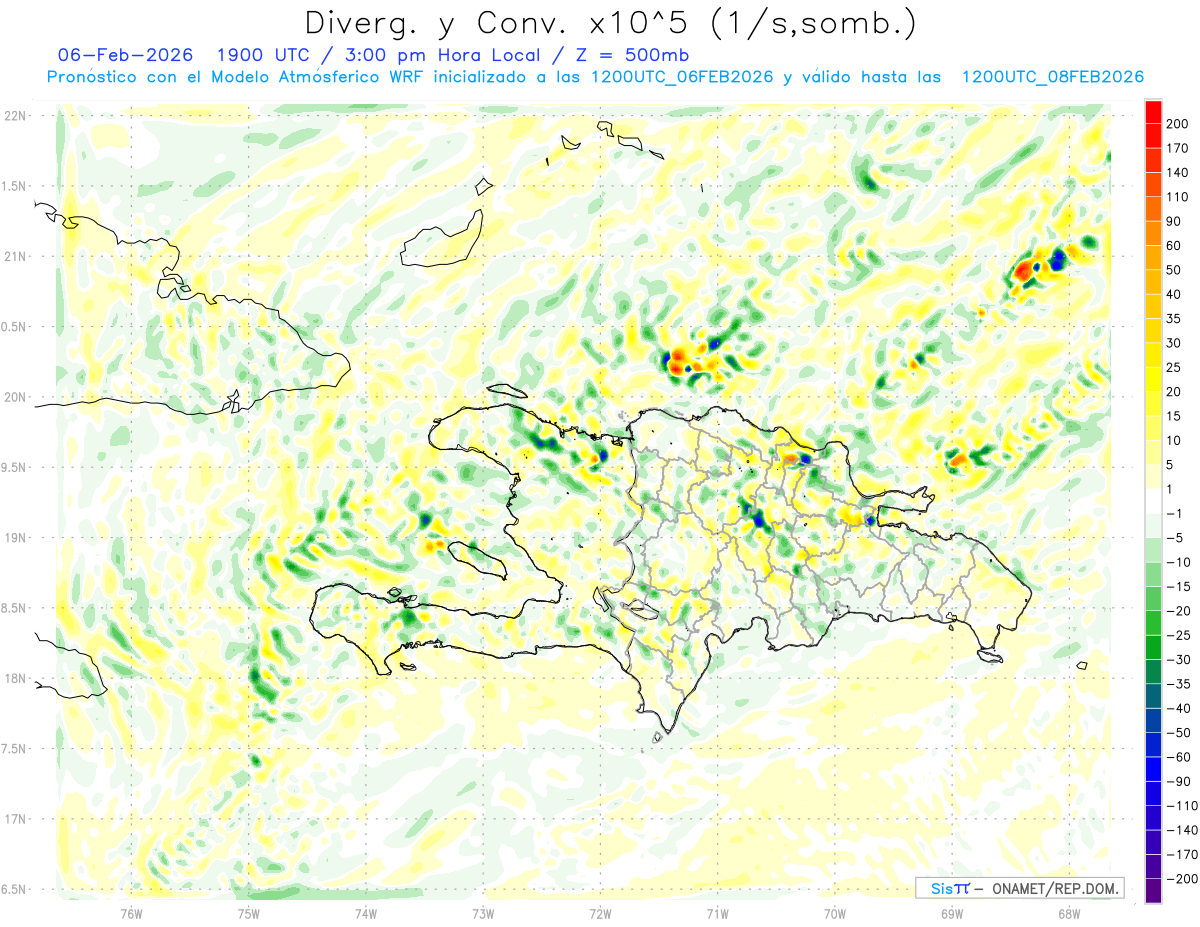Click the initialization time '1200UTC_06FEB2026'
This screenshot has height=927, width=1200.
(681, 77)
